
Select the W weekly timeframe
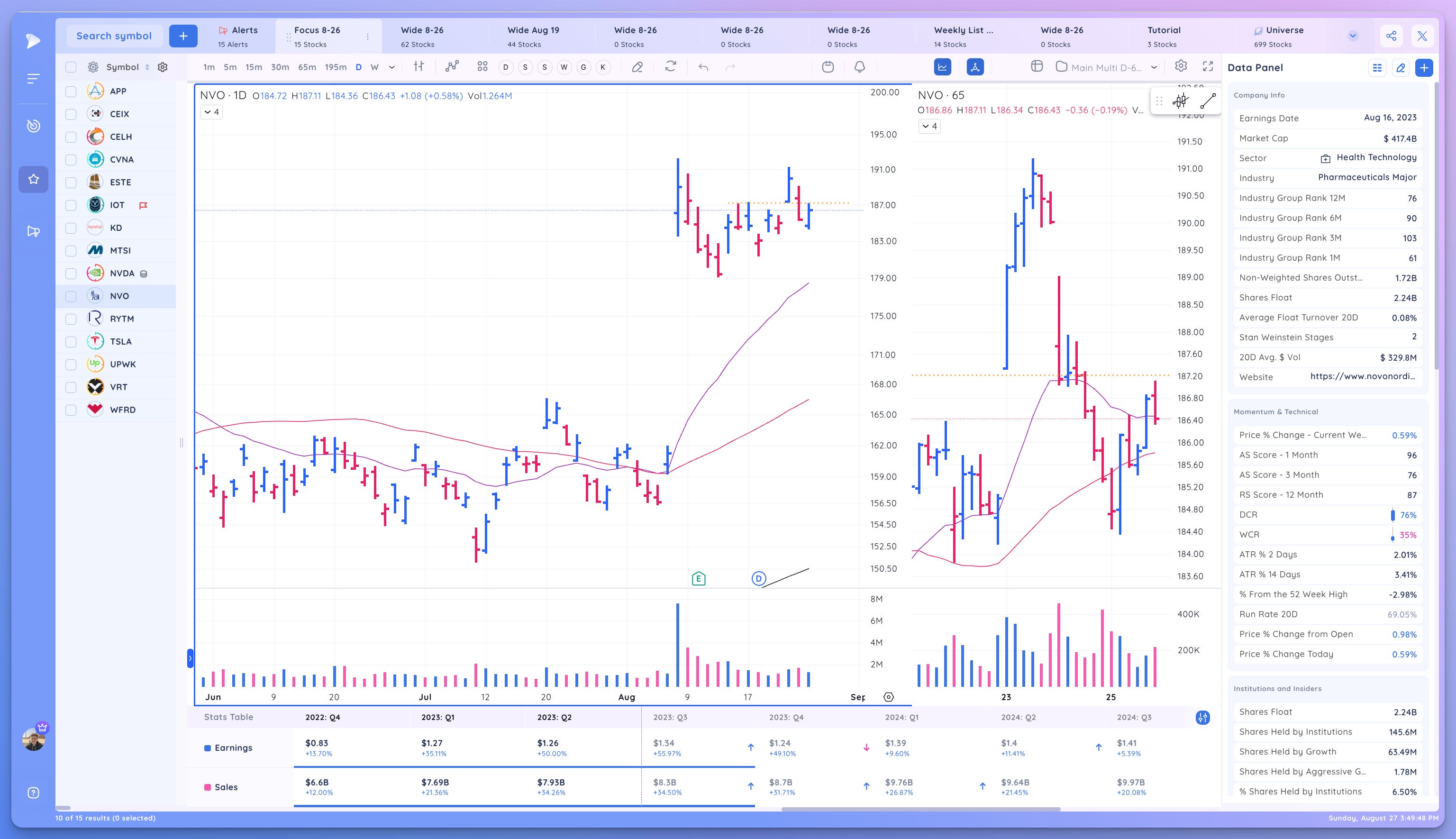374,67
